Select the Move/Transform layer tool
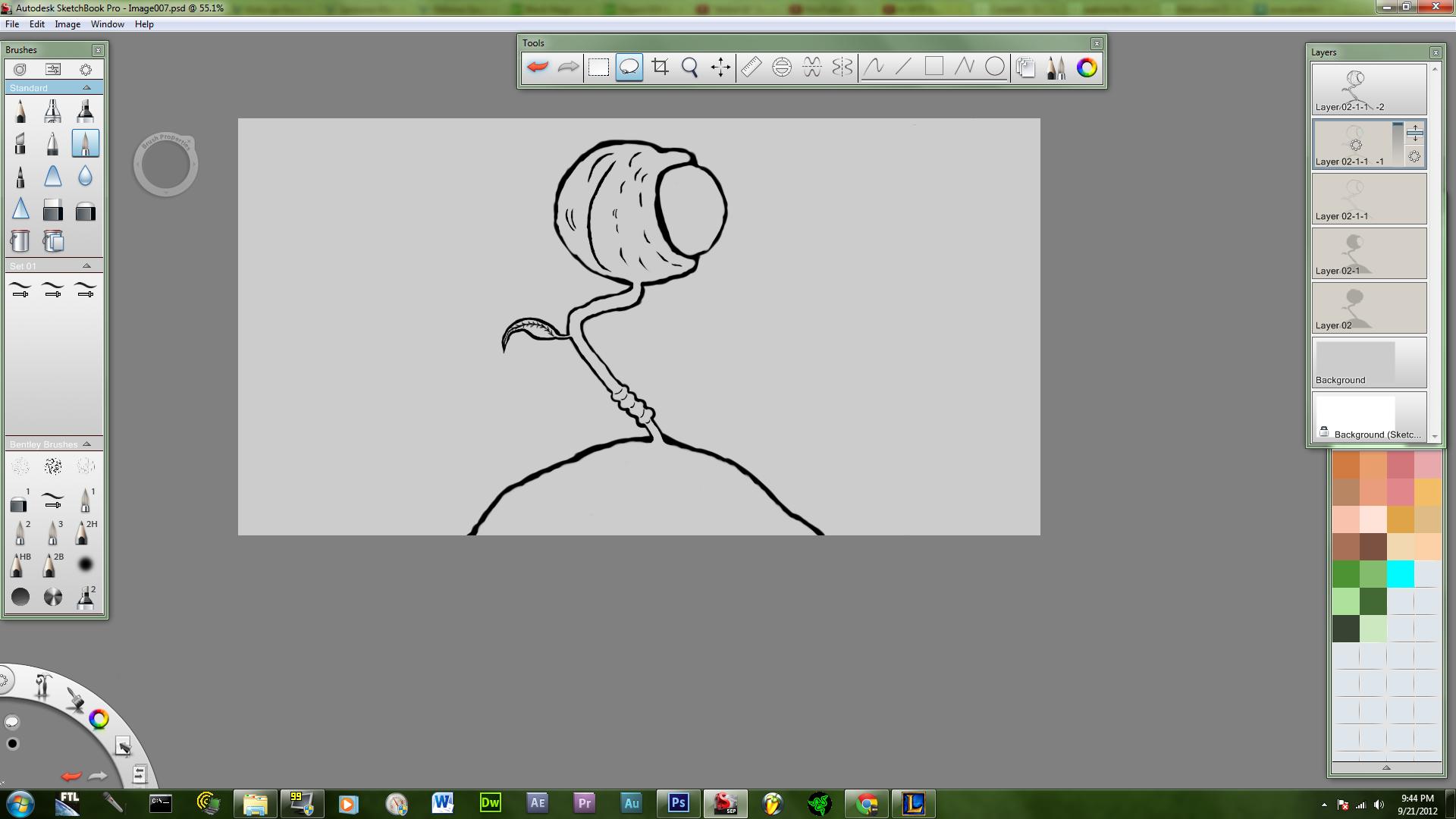The height and width of the screenshot is (819, 1456). pyautogui.click(x=720, y=67)
